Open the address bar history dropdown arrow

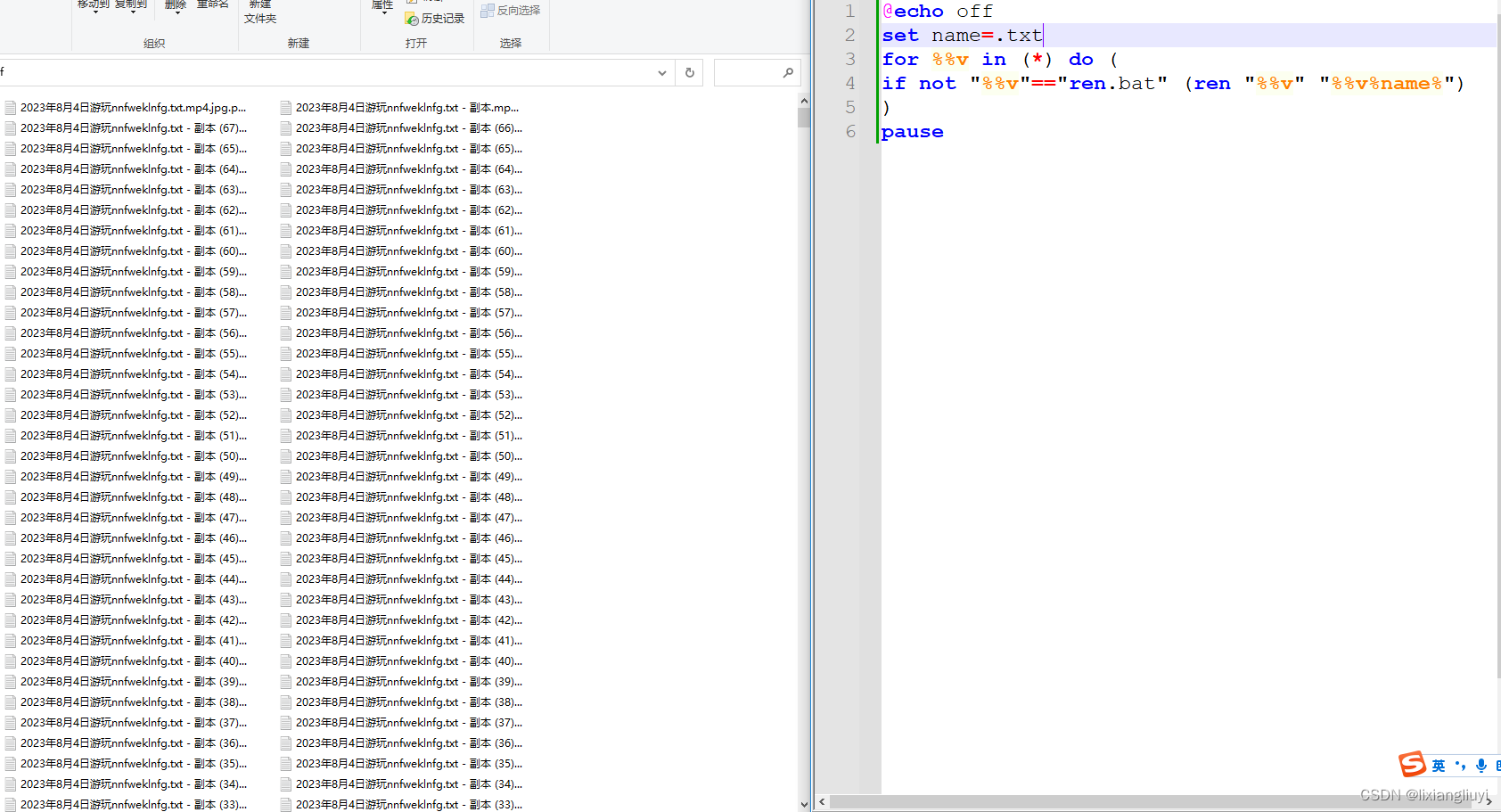coord(662,73)
